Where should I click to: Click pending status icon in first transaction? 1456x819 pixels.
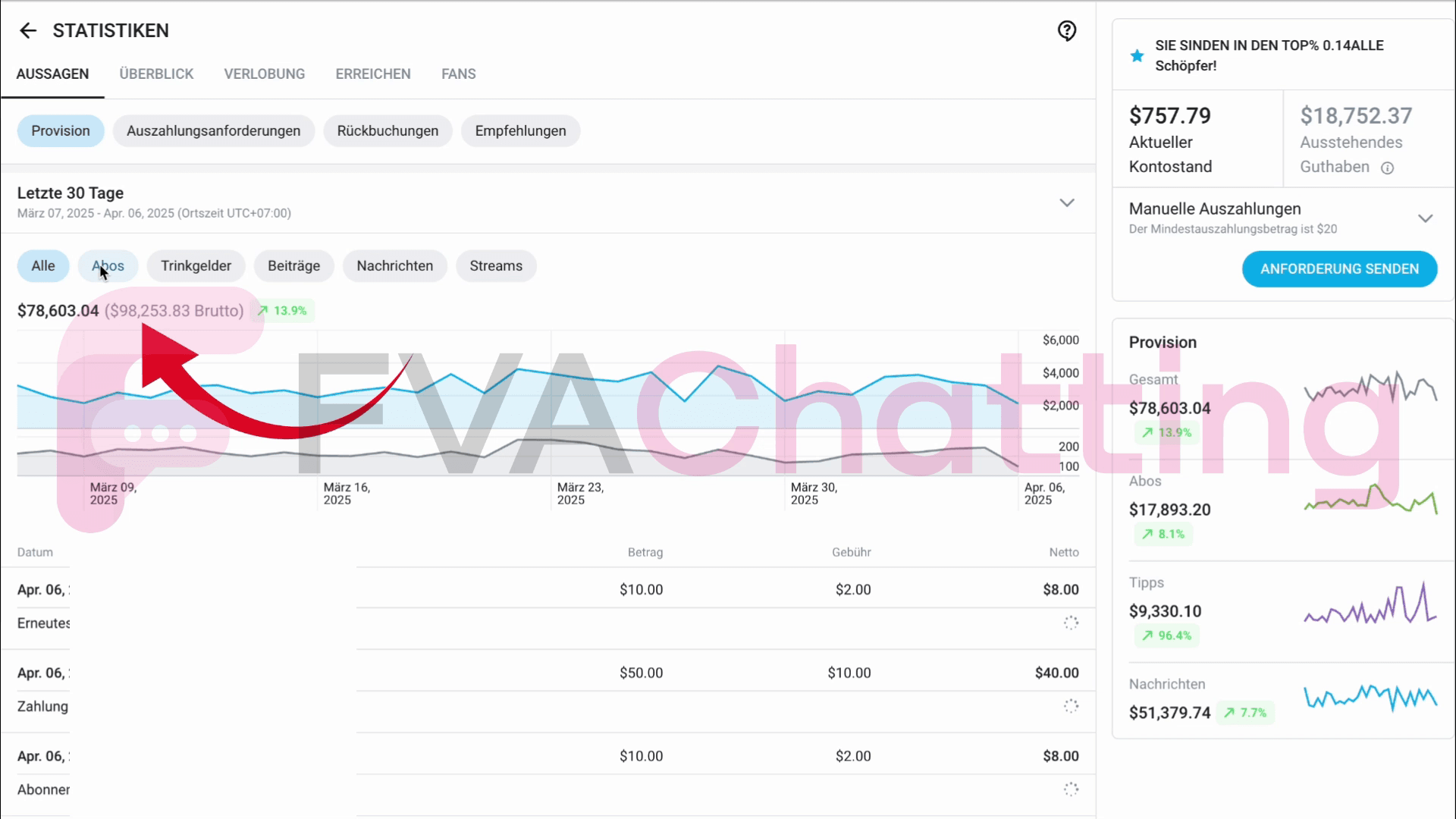pyautogui.click(x=1070, y=623)
